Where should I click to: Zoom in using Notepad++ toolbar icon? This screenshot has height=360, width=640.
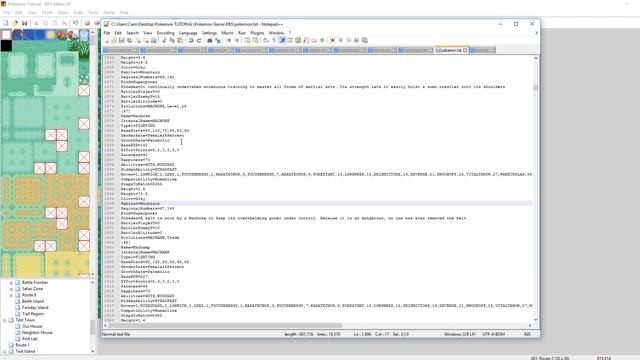(229, 40)
